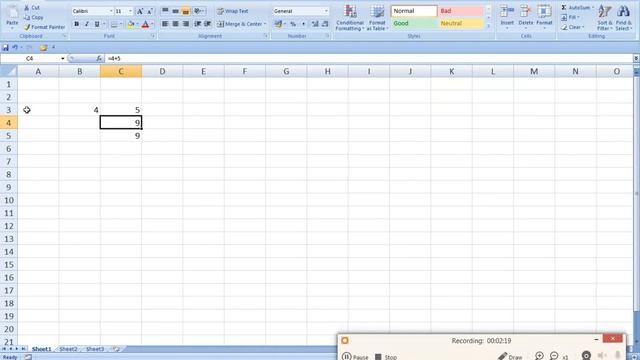The width and height of the screenshot is (640, 360).
Task: Center text horizontally
Action: (175, 24)
